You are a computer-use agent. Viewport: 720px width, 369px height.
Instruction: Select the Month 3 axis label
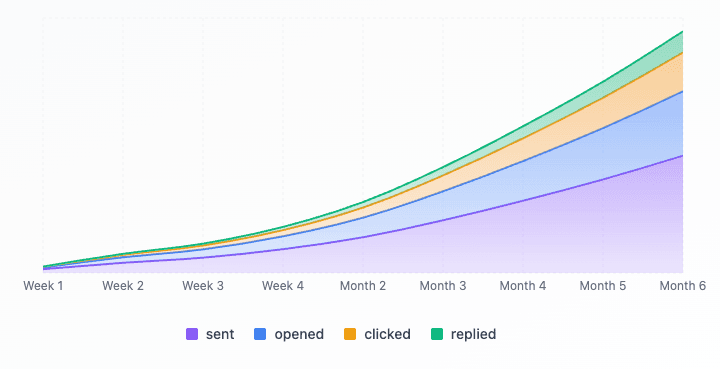click(x=443, y=286)
